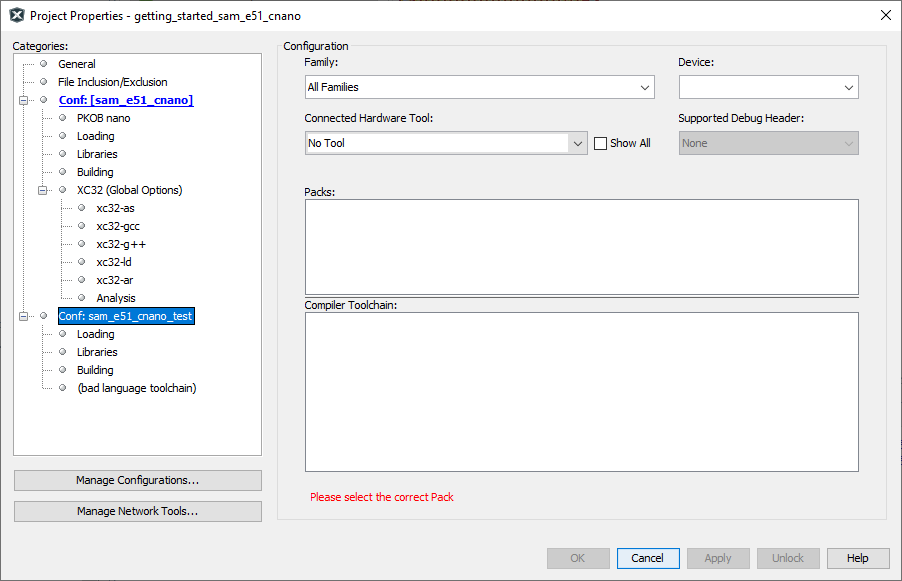Image resolution: width=902 pixels, height=581 pixels.
Task: Select the xc32-g++ category
Action: [x=121, y=244]
